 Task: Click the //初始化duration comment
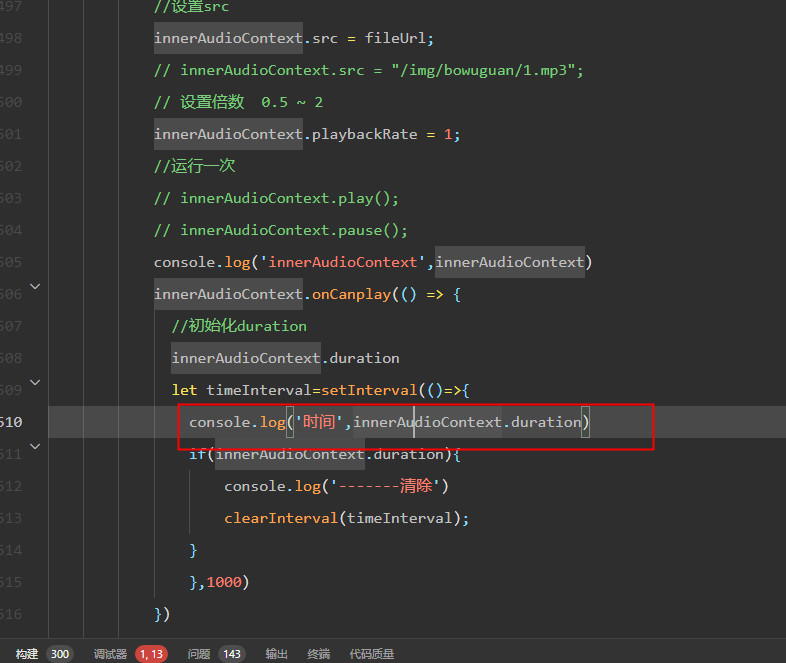click(x=239, y=326)
